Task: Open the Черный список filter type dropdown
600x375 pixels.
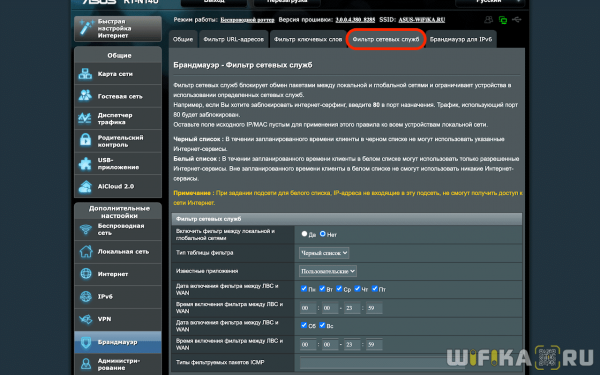Action: (324, 253)
